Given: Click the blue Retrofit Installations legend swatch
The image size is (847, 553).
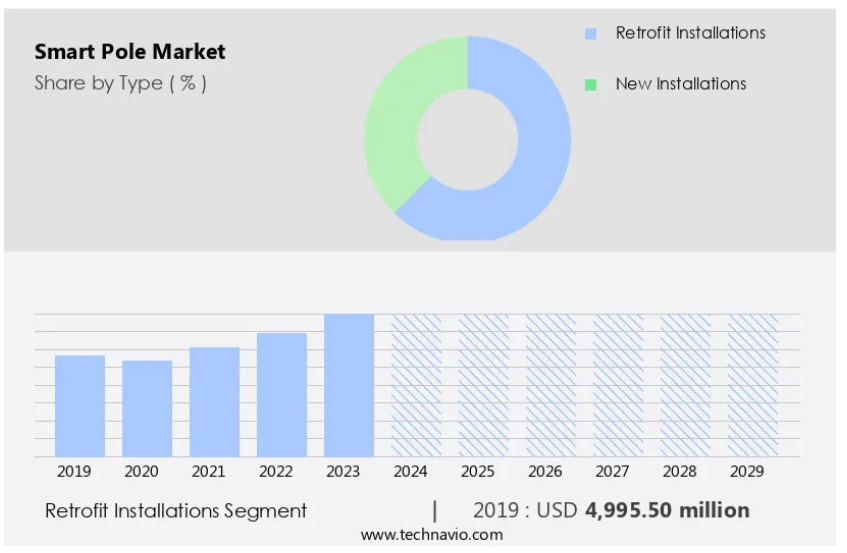Looking at the screenshot, I should (x=591, y=34).
